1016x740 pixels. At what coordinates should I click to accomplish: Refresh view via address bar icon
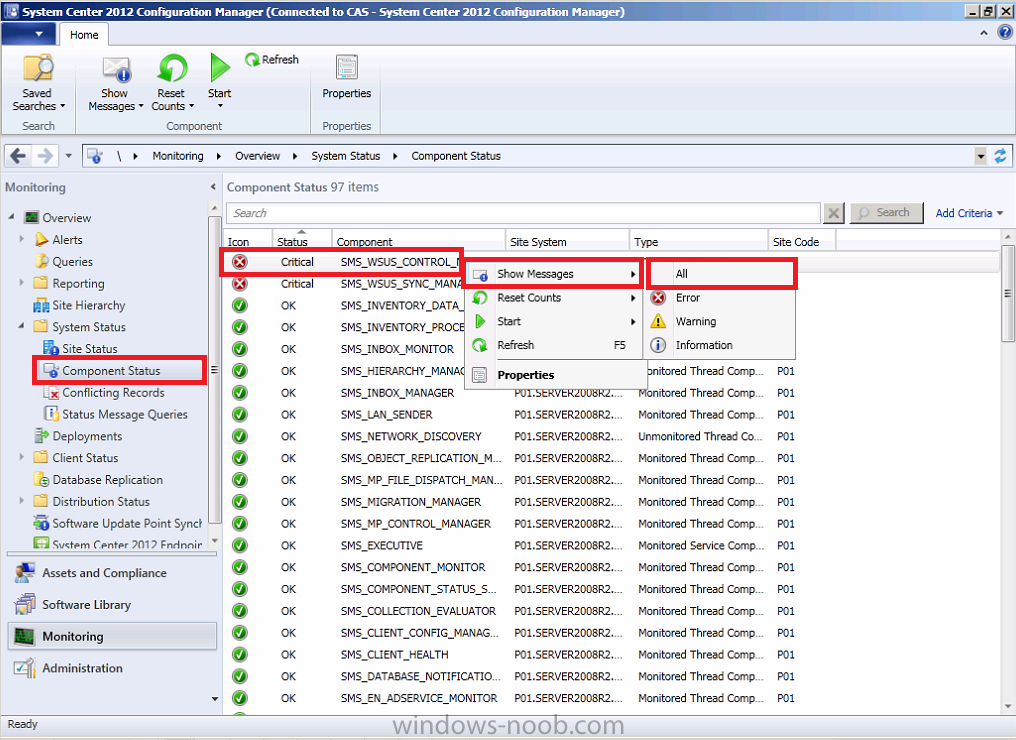1000,156
